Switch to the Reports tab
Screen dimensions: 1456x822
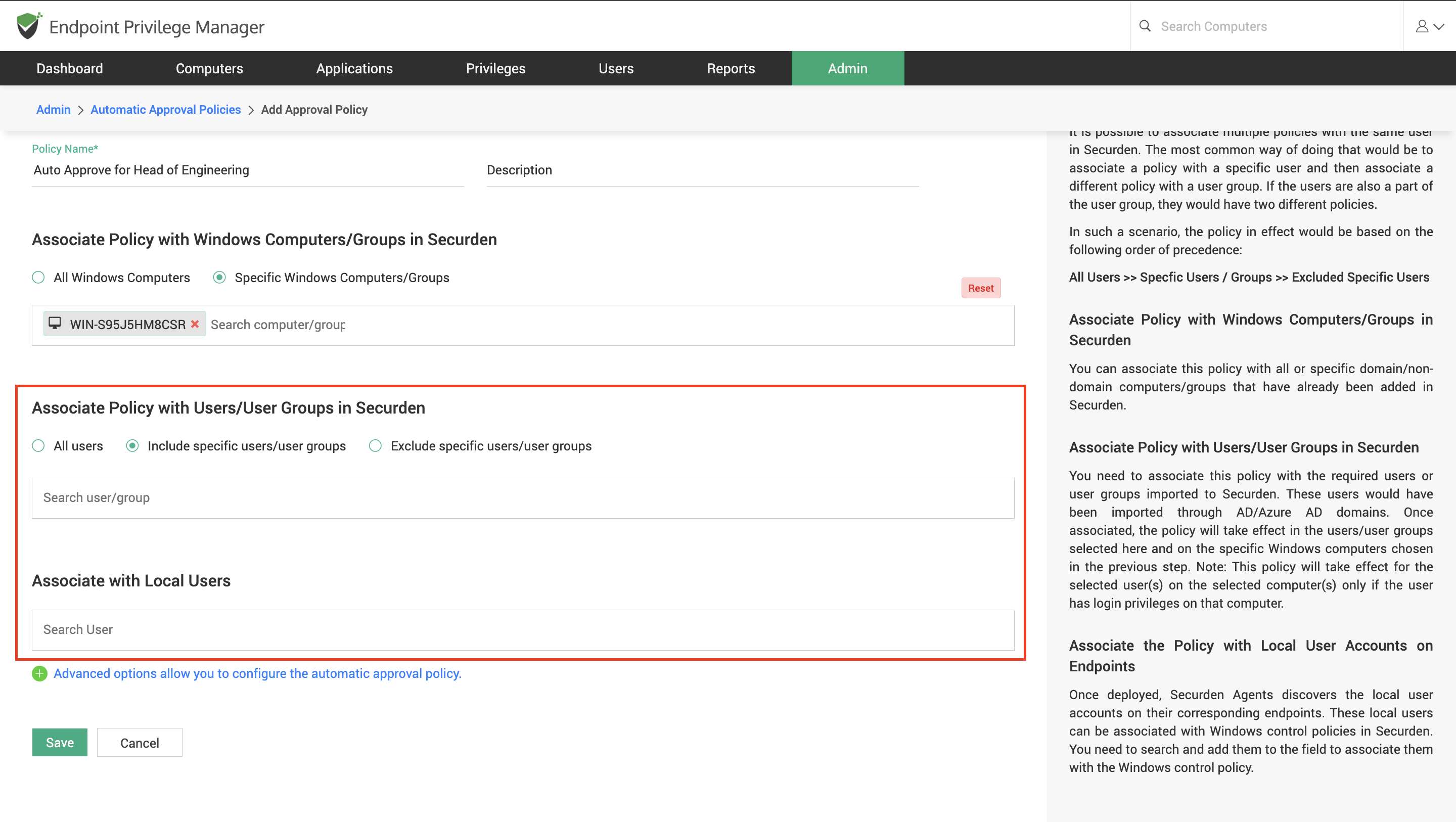[x=731, y=68]
